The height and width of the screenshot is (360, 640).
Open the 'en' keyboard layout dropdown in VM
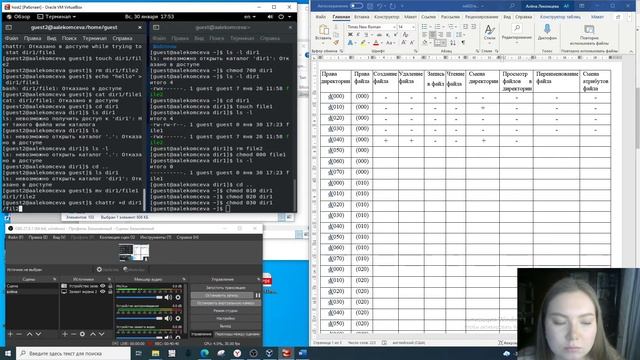tap(250, 17)
